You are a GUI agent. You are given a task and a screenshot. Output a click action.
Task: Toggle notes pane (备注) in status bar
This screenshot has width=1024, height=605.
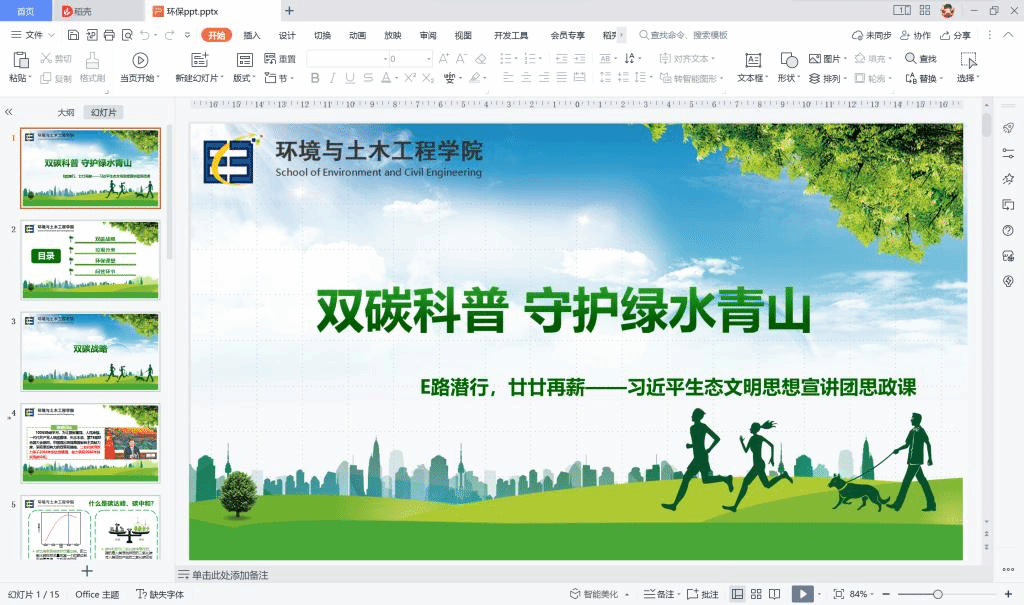660,594
